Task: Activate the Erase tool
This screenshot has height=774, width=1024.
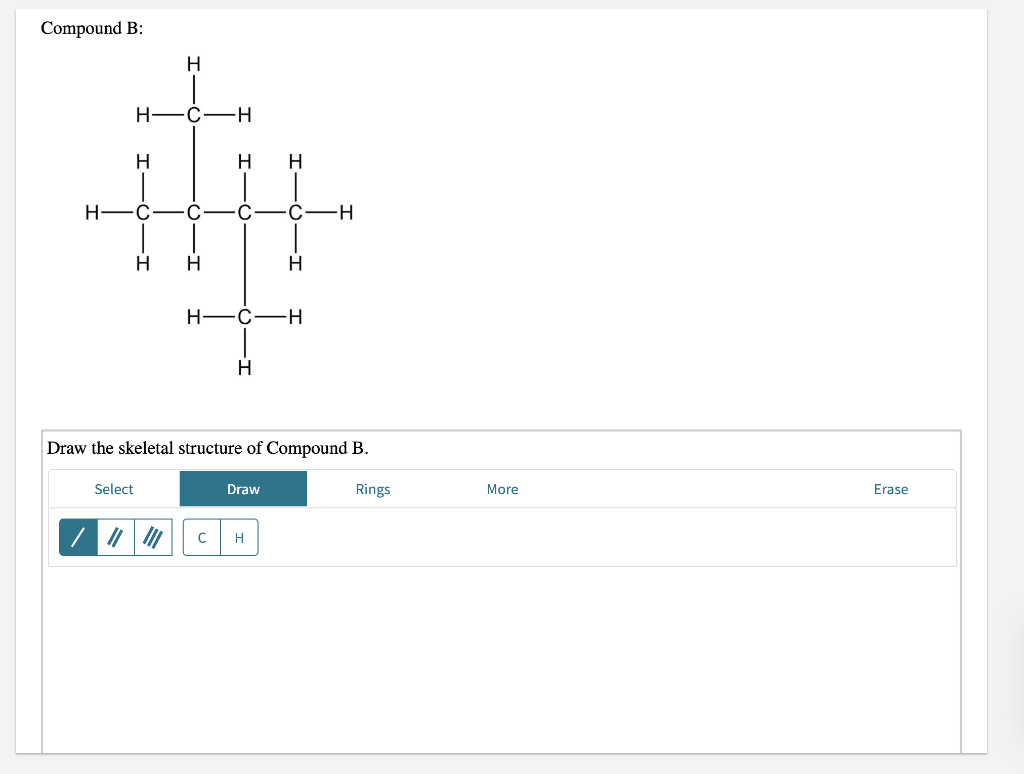Action: tap(890, 489)
